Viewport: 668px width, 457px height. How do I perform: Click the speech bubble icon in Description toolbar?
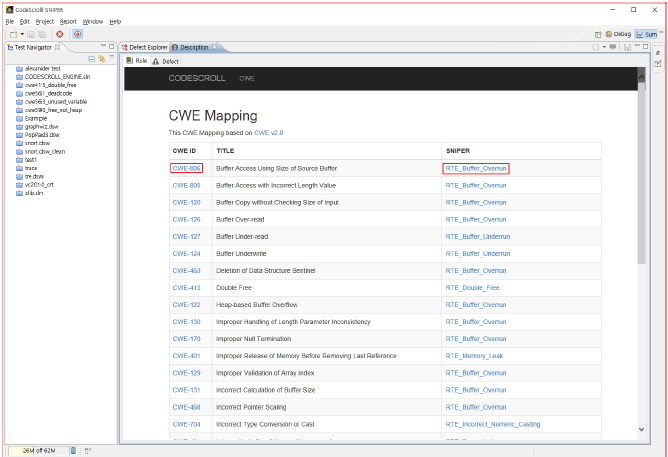[613, 47]
